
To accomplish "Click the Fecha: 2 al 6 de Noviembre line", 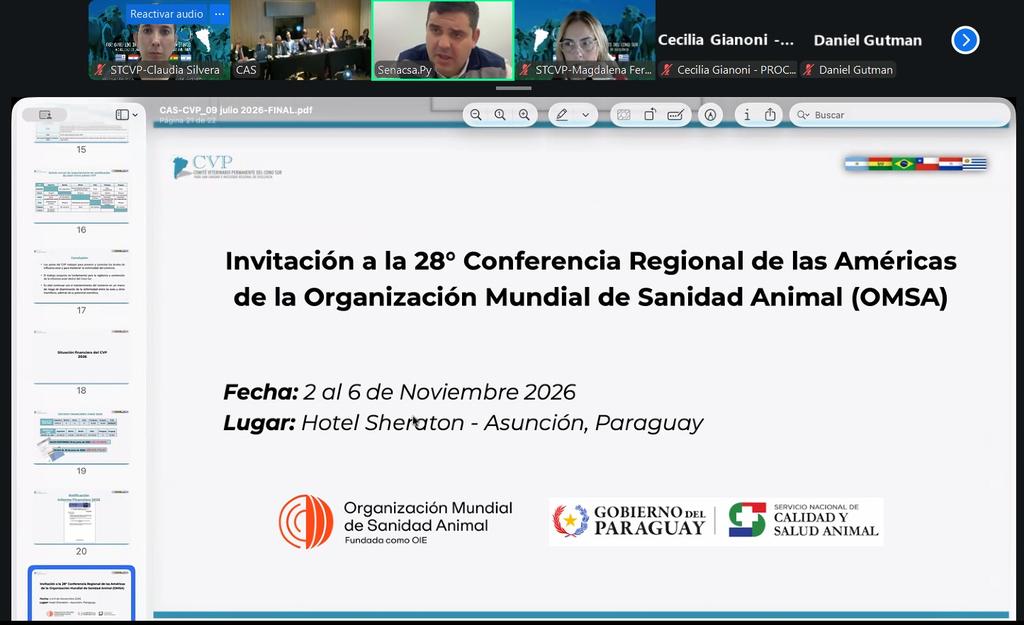I will point(399,392).
